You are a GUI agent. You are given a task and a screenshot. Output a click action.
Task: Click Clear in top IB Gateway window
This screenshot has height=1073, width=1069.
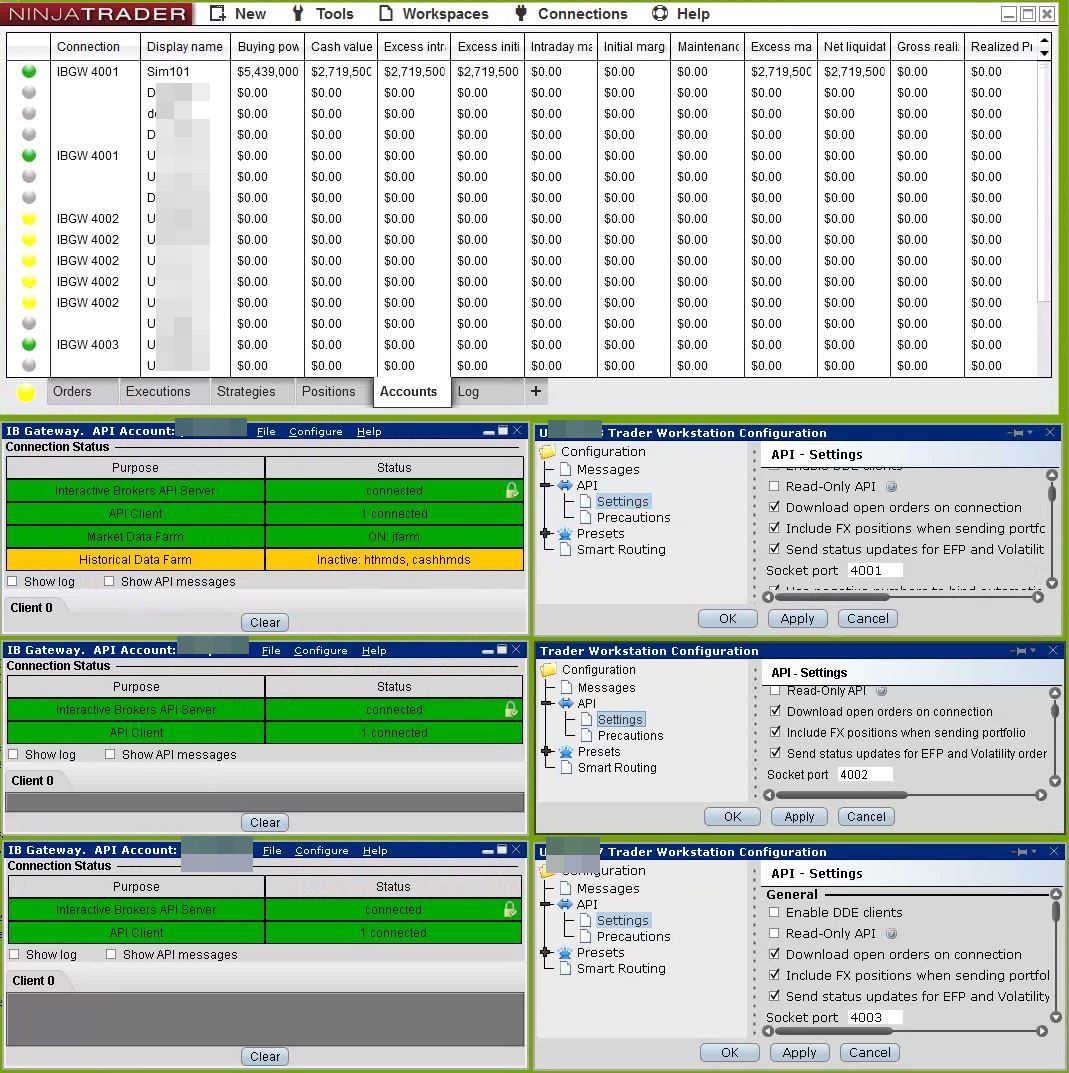tap(265, 622)
